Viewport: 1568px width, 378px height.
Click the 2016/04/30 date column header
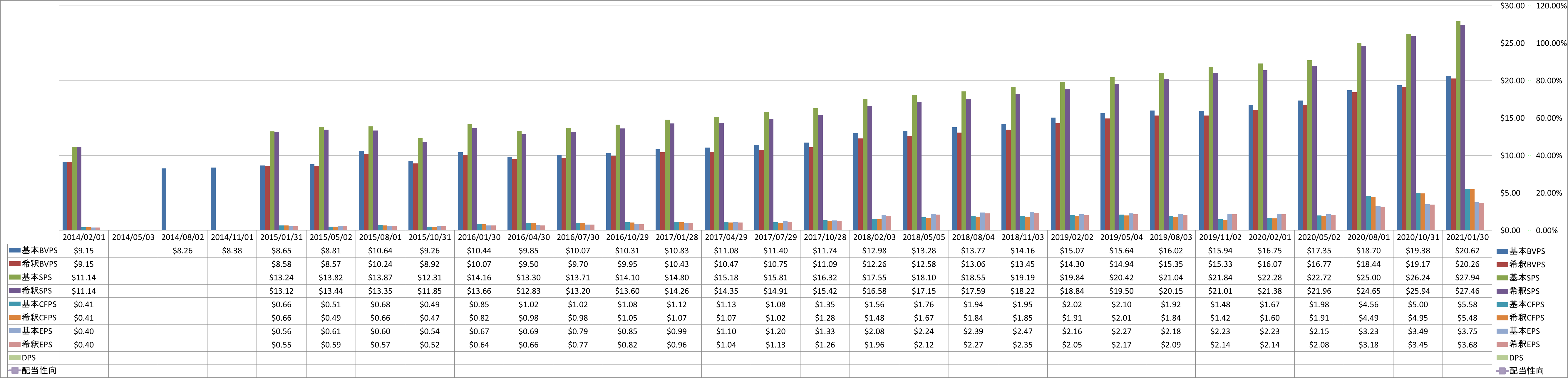[x=528, y=237]
